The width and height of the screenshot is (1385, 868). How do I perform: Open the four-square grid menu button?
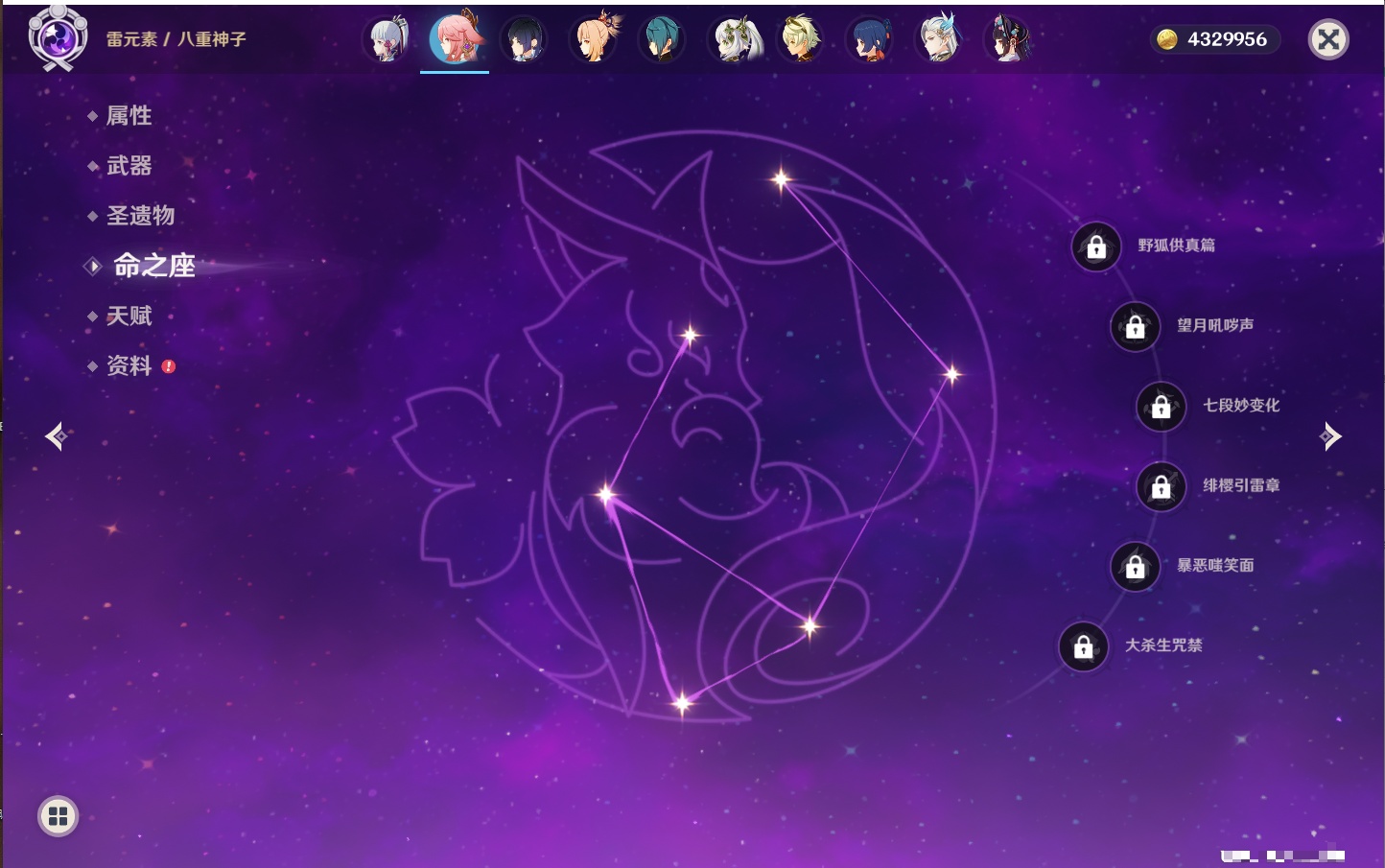tap(58, 816)
